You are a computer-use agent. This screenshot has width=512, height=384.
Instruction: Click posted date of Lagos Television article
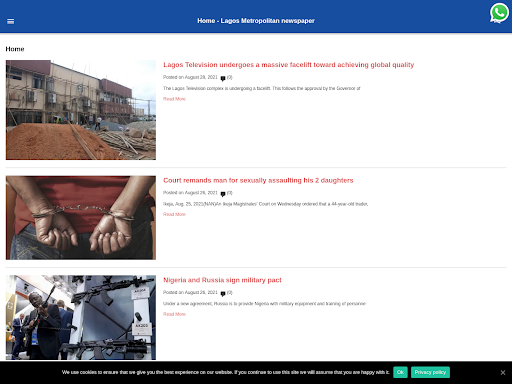[190, 77]
